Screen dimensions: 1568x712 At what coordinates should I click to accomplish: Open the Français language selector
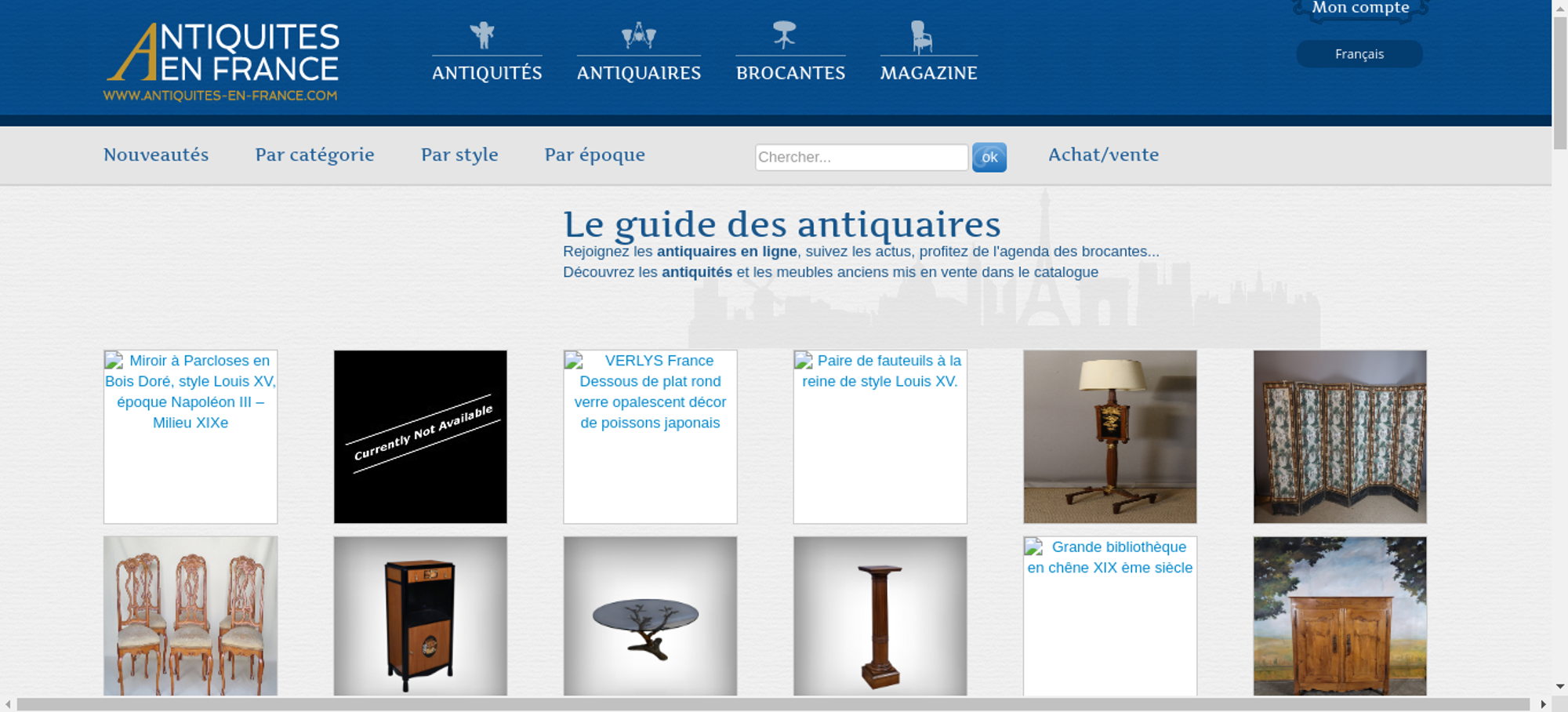click(1359, 54)
